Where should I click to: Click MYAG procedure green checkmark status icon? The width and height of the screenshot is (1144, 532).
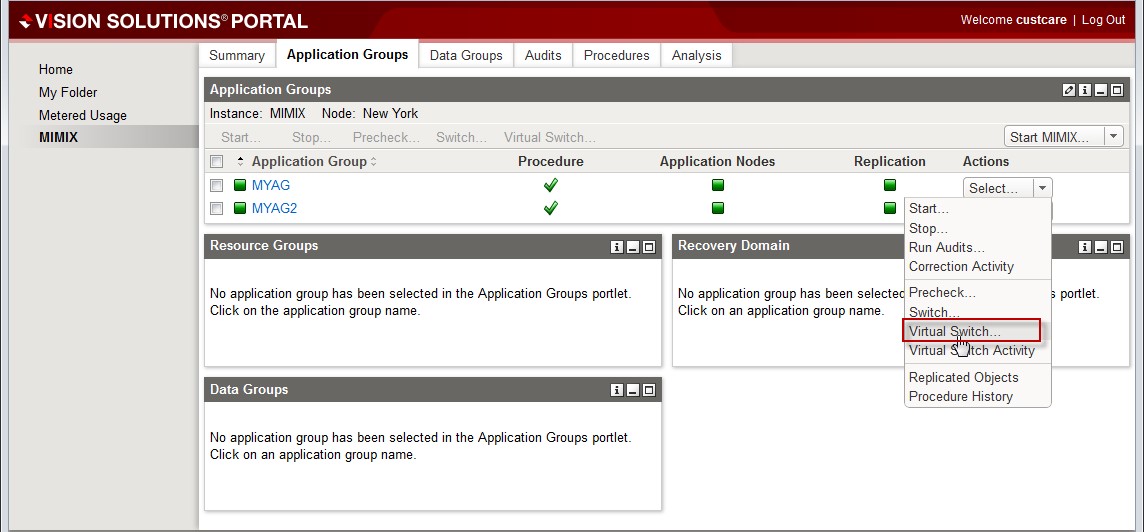tap(550, 185)
